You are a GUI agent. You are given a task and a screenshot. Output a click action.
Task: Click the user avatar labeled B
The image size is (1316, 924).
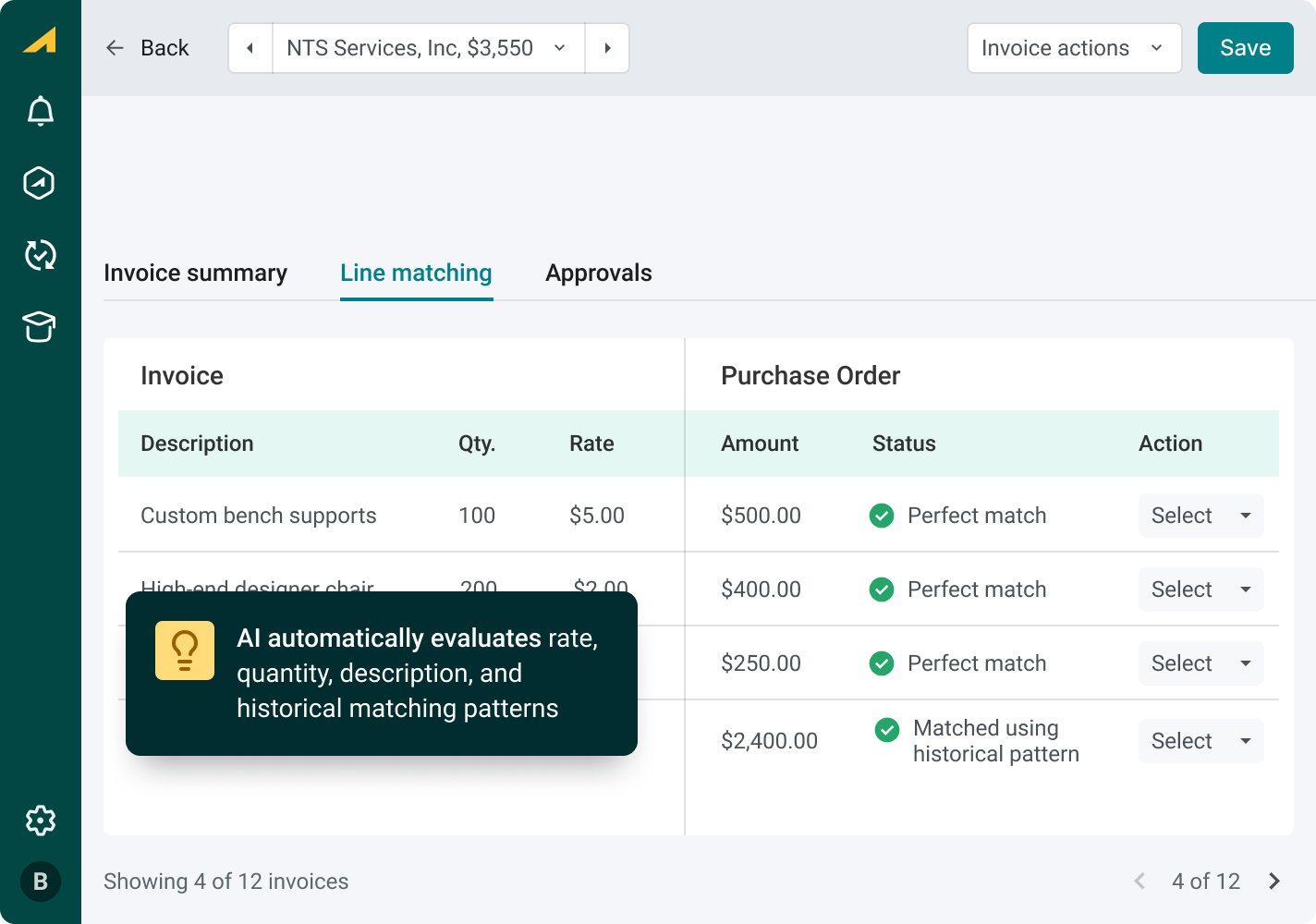point(41,881)
